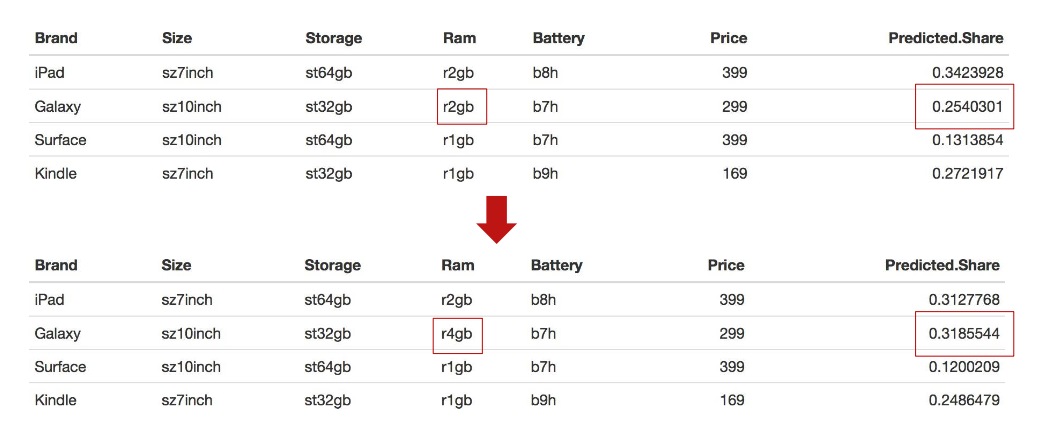Image resolution: width=1060 pixels, height=425 pixels.
Task: Click the Price header in bottom table
Action: [725, 265]
